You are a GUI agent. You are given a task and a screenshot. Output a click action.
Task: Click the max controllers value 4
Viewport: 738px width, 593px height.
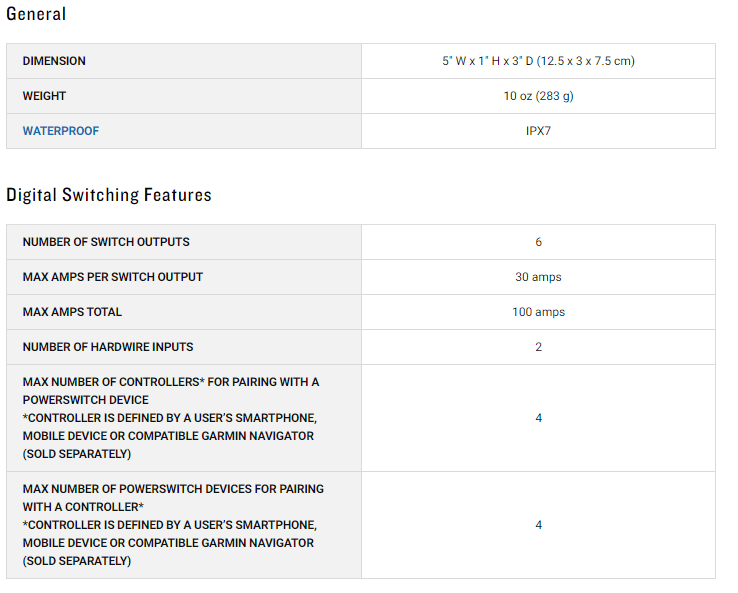point(538,418)
